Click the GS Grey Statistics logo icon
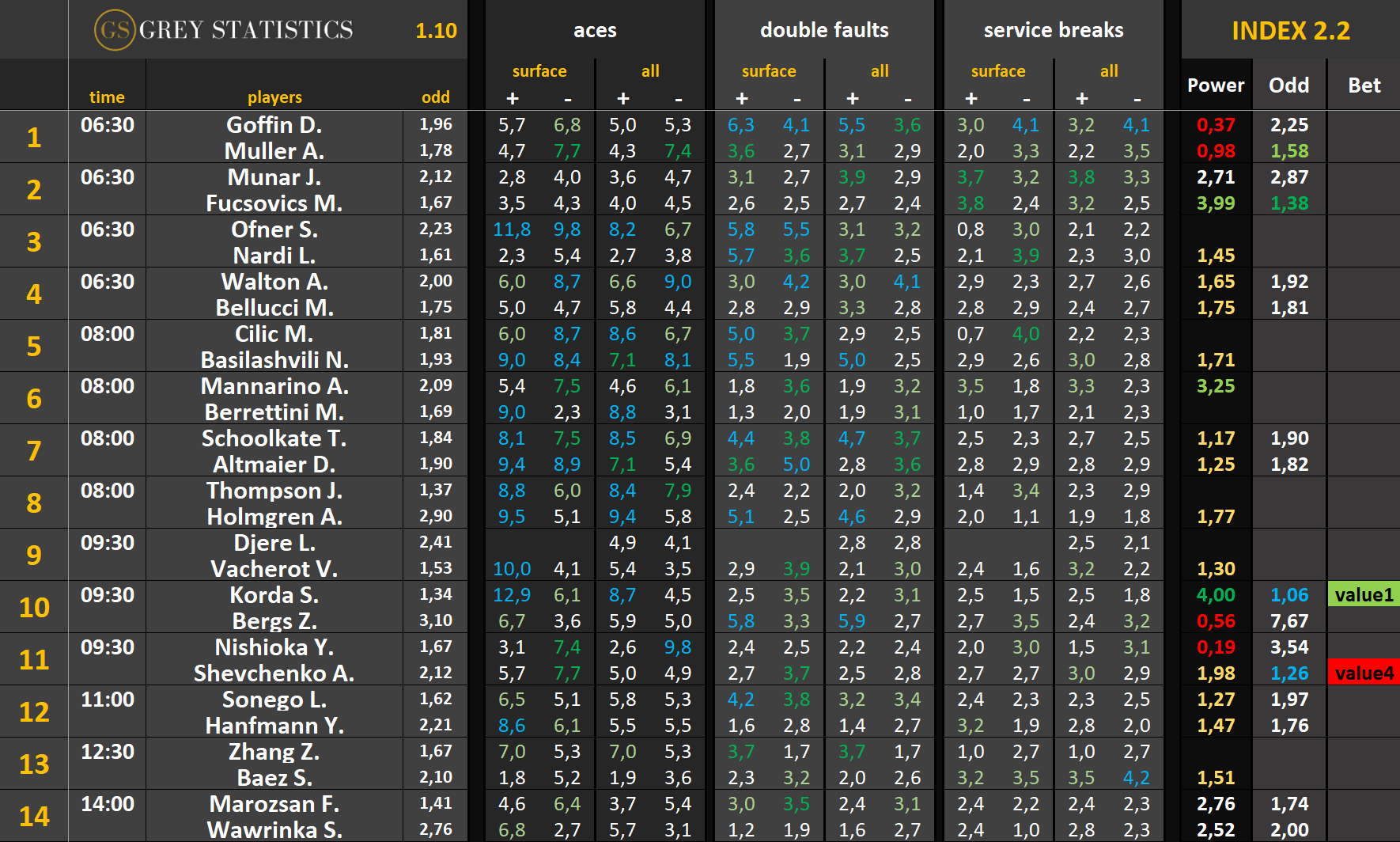 click(x=115, y=30)
